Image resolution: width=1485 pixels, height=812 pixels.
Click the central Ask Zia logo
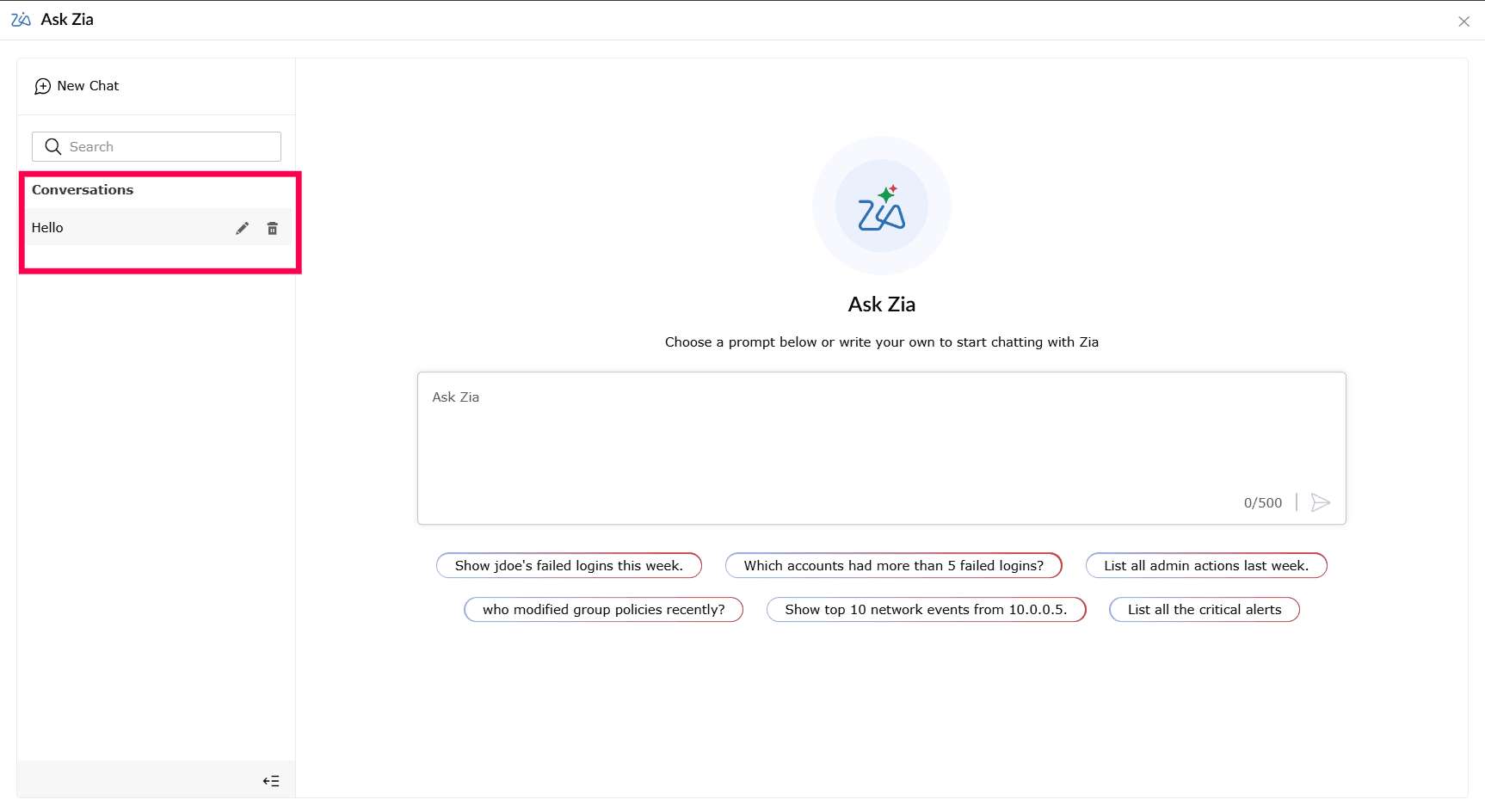pyautogui.click(x=881, y=206)
